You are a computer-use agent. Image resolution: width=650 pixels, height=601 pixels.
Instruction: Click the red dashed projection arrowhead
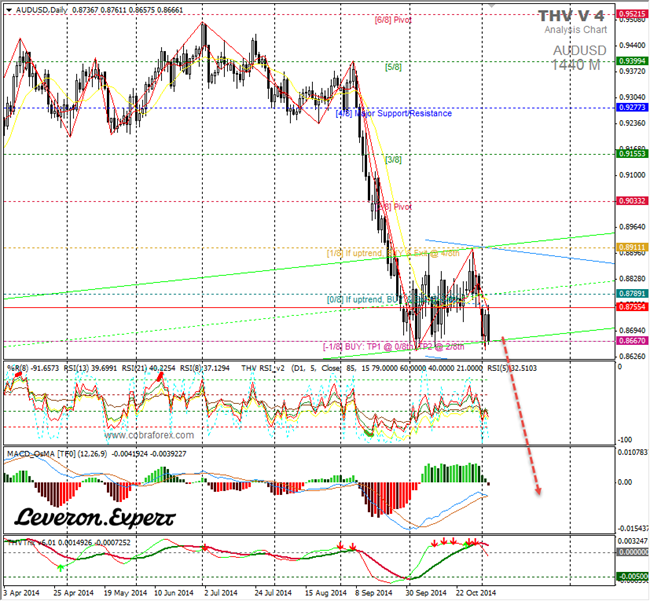(x=538, y=490)
